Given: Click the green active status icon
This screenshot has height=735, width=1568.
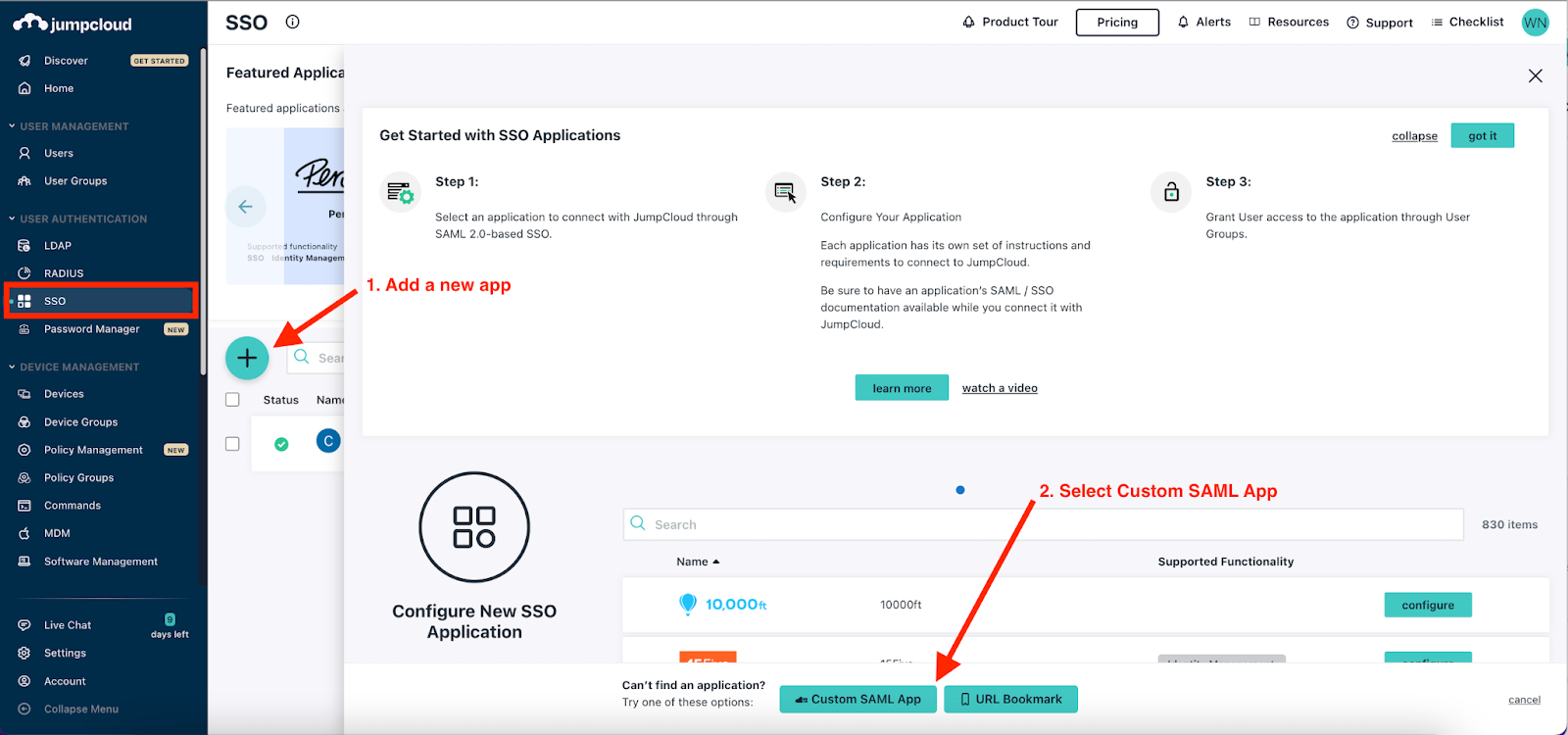Looking at the screenshot, I should (x=281, y=444).
